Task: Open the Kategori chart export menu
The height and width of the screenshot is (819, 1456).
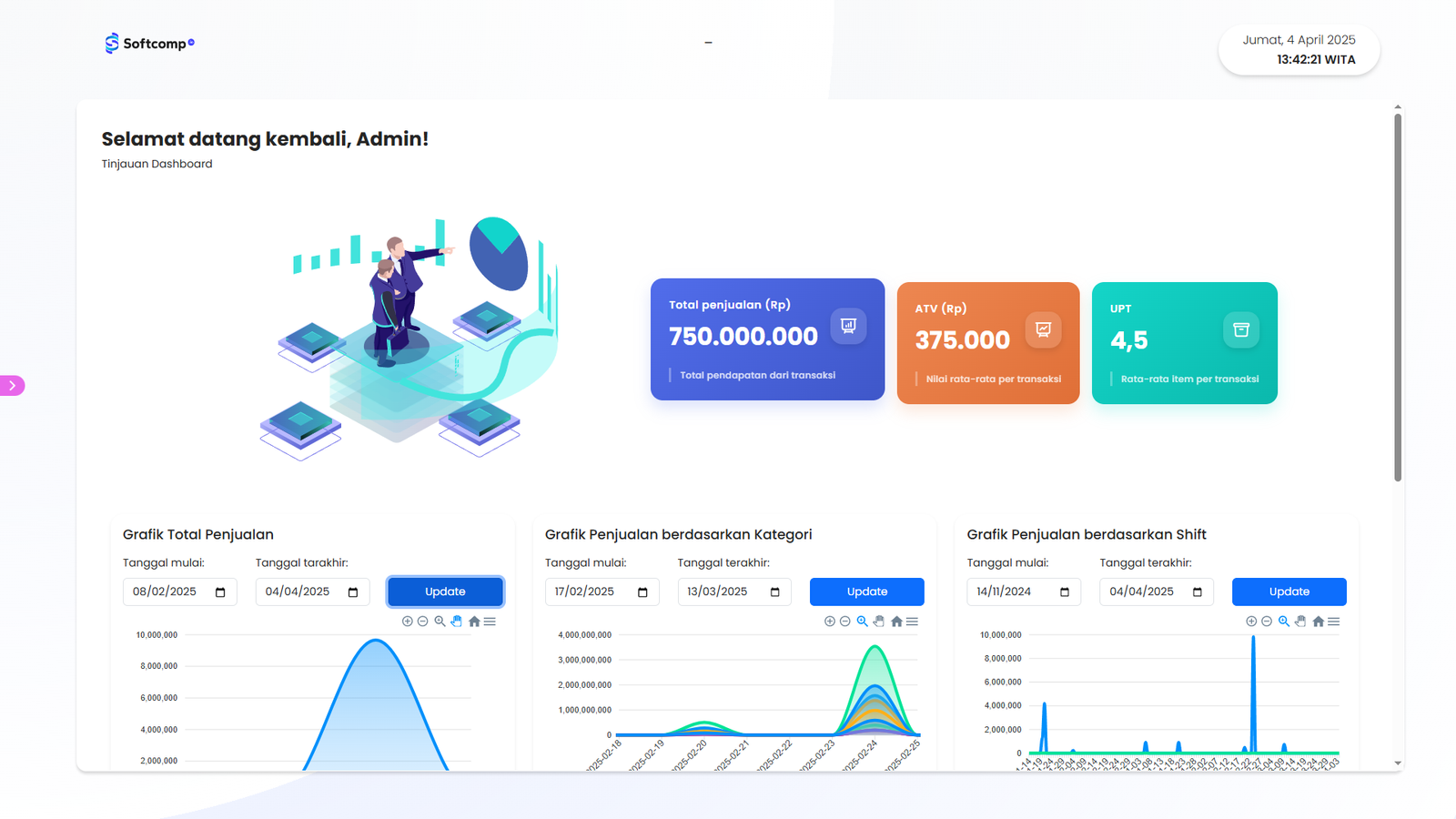Action: 913,622
